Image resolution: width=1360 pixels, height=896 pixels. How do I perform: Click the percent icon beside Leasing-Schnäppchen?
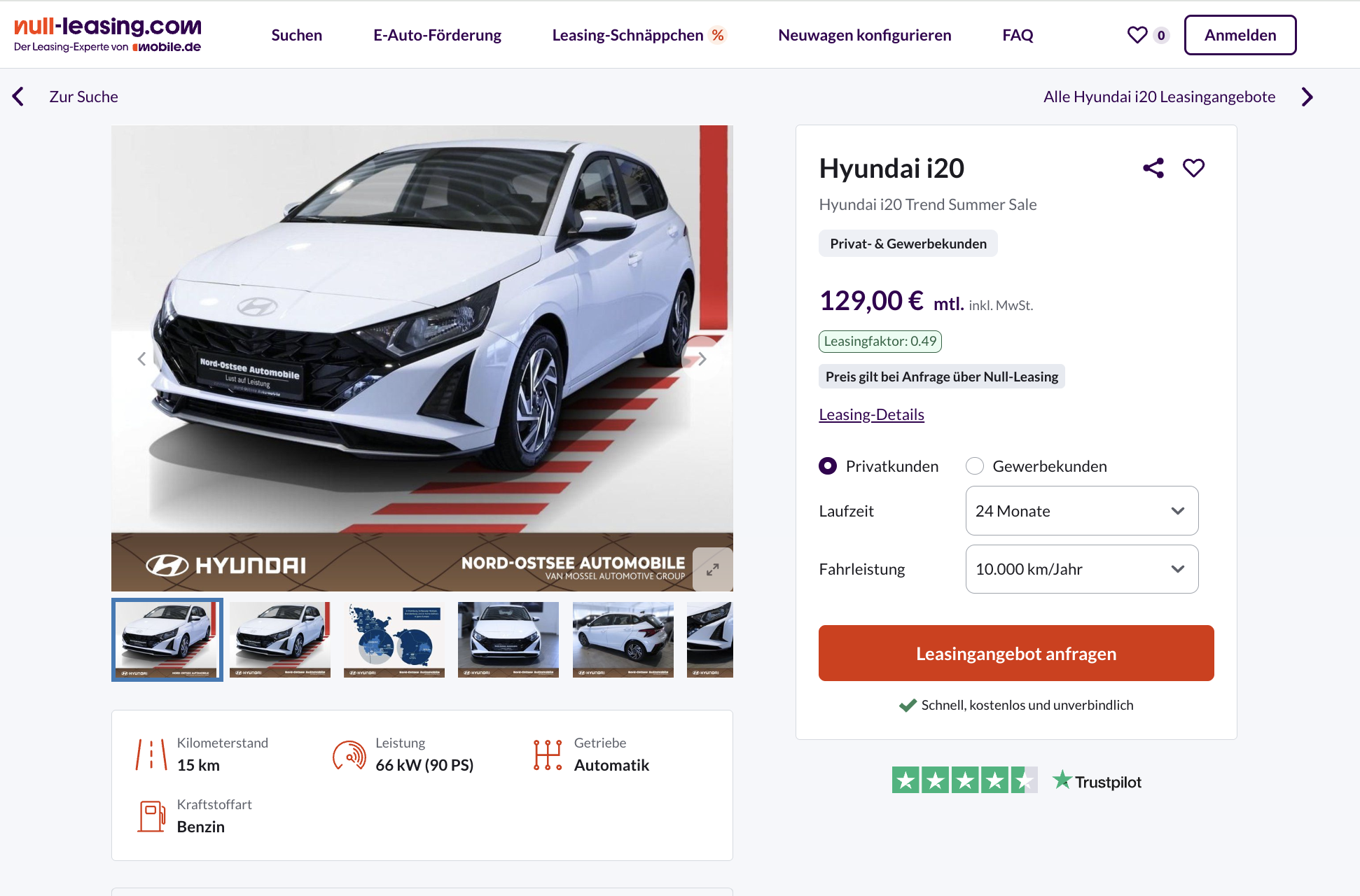coord(718,35)
